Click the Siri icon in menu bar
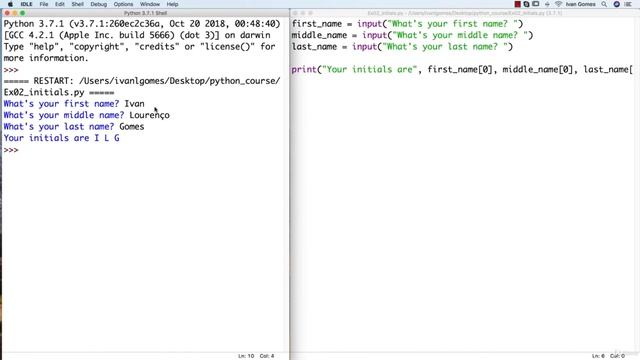 617,4
